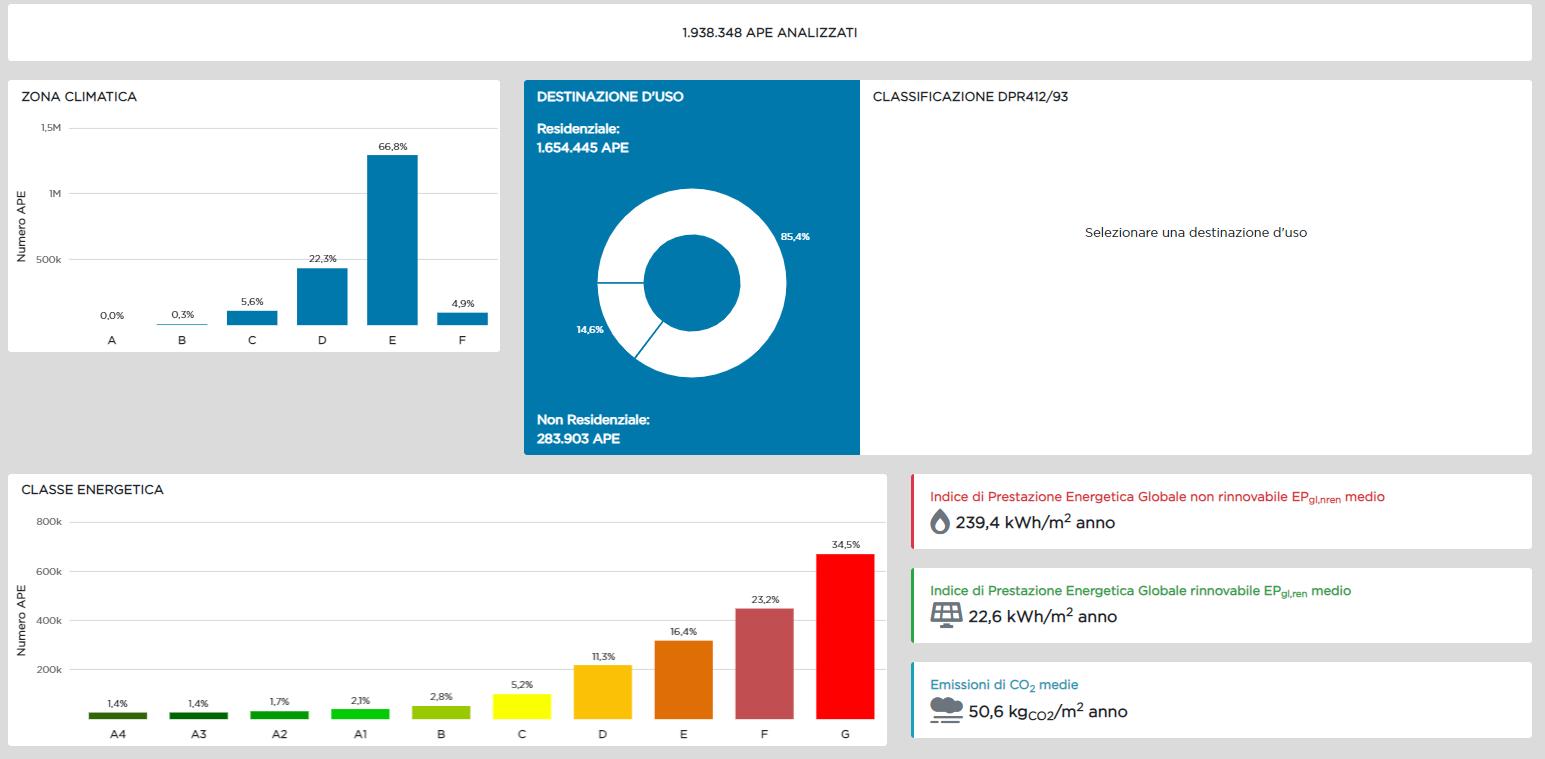This screenshot has width=1545, height=759.
Task: Click the dark green class A4 bar
Action: click(x=117, y=716)
